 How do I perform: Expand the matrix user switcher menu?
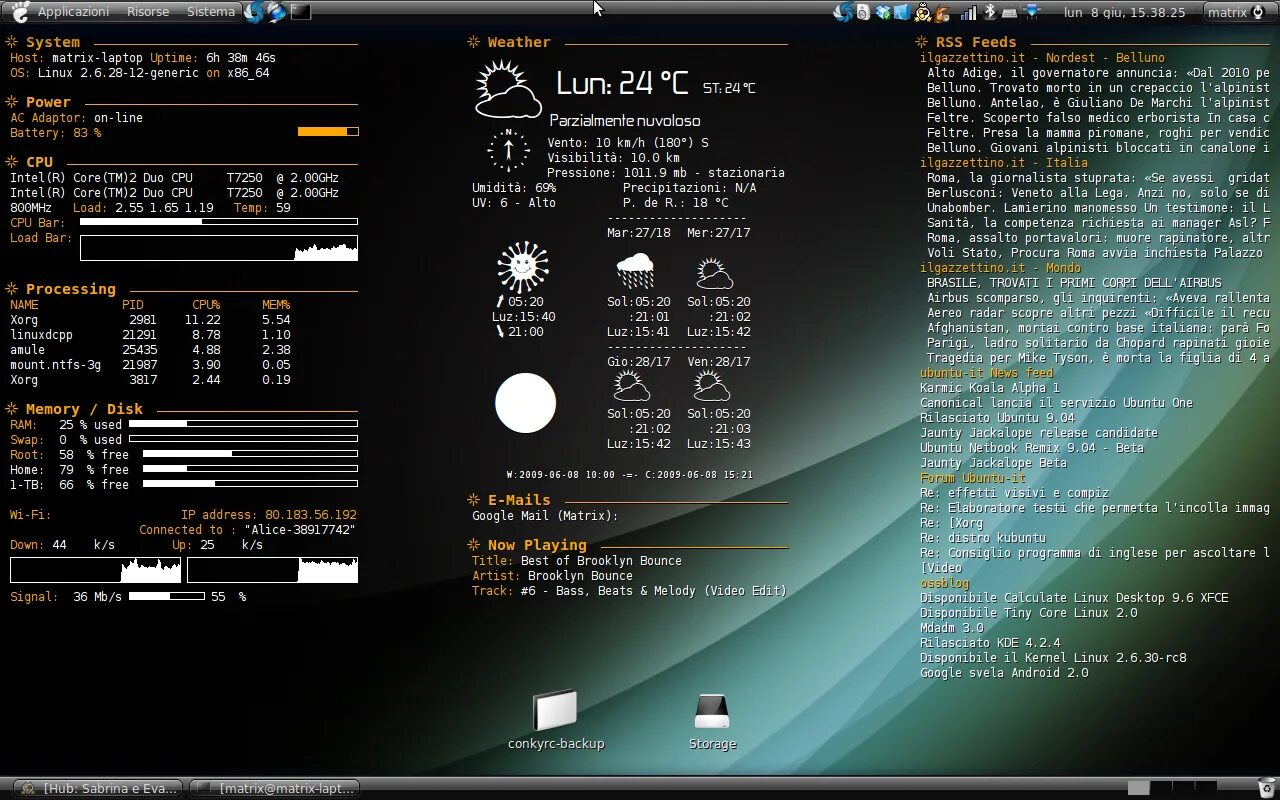[1236, 12]
